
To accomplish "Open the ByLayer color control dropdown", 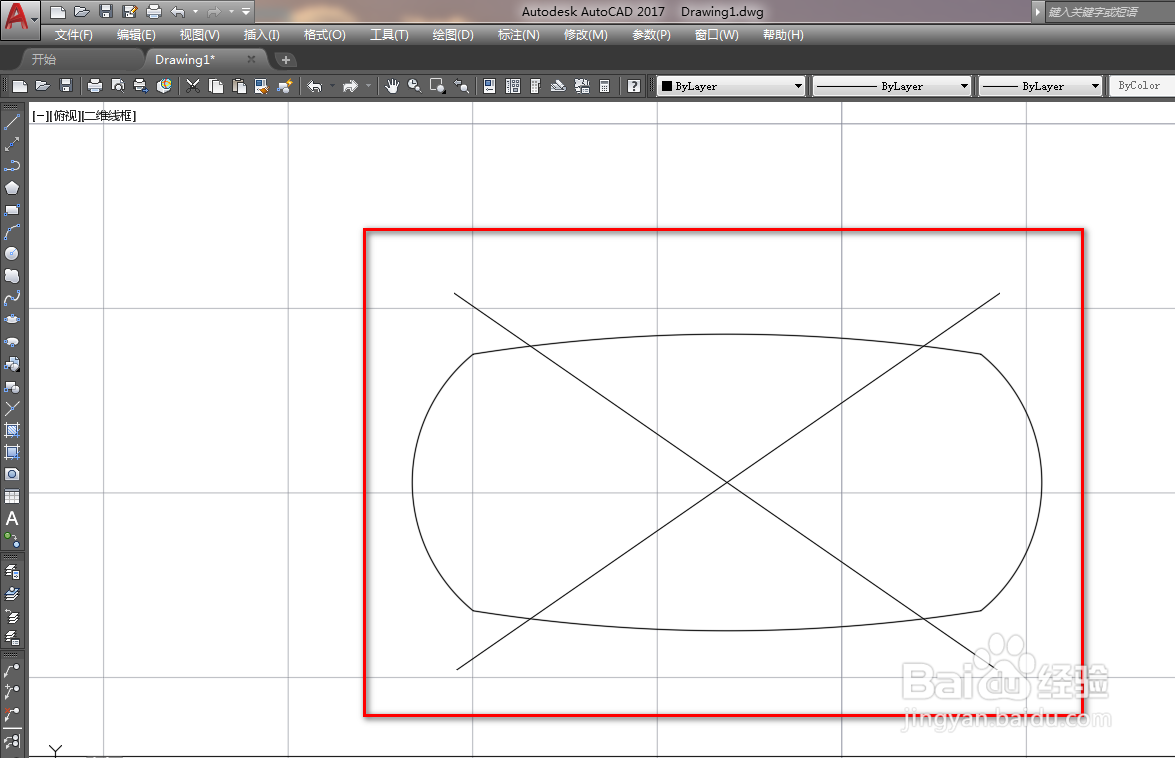I will 731,86.
